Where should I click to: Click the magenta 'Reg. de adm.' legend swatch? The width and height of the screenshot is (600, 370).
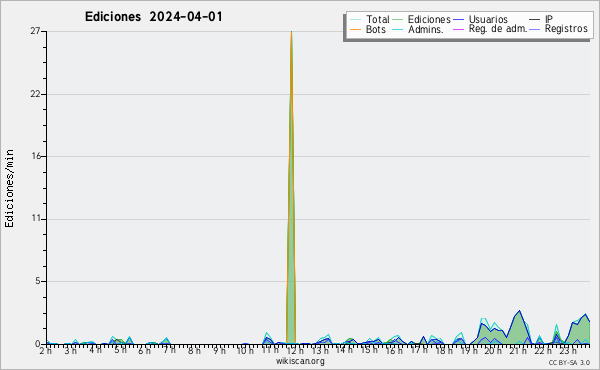pos(458,29)
